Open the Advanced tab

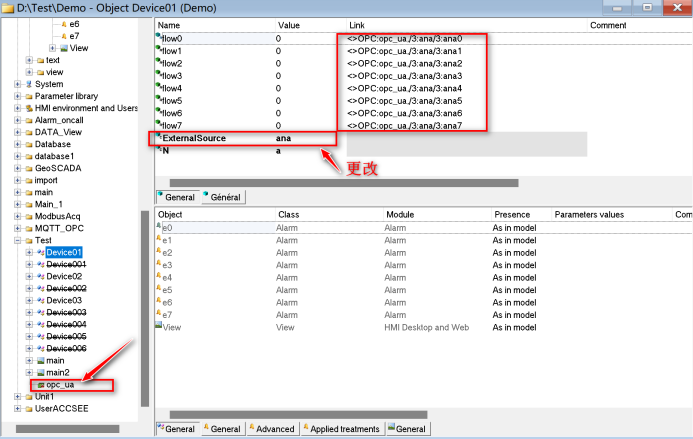pyautogui.click(x=272, y=429)
